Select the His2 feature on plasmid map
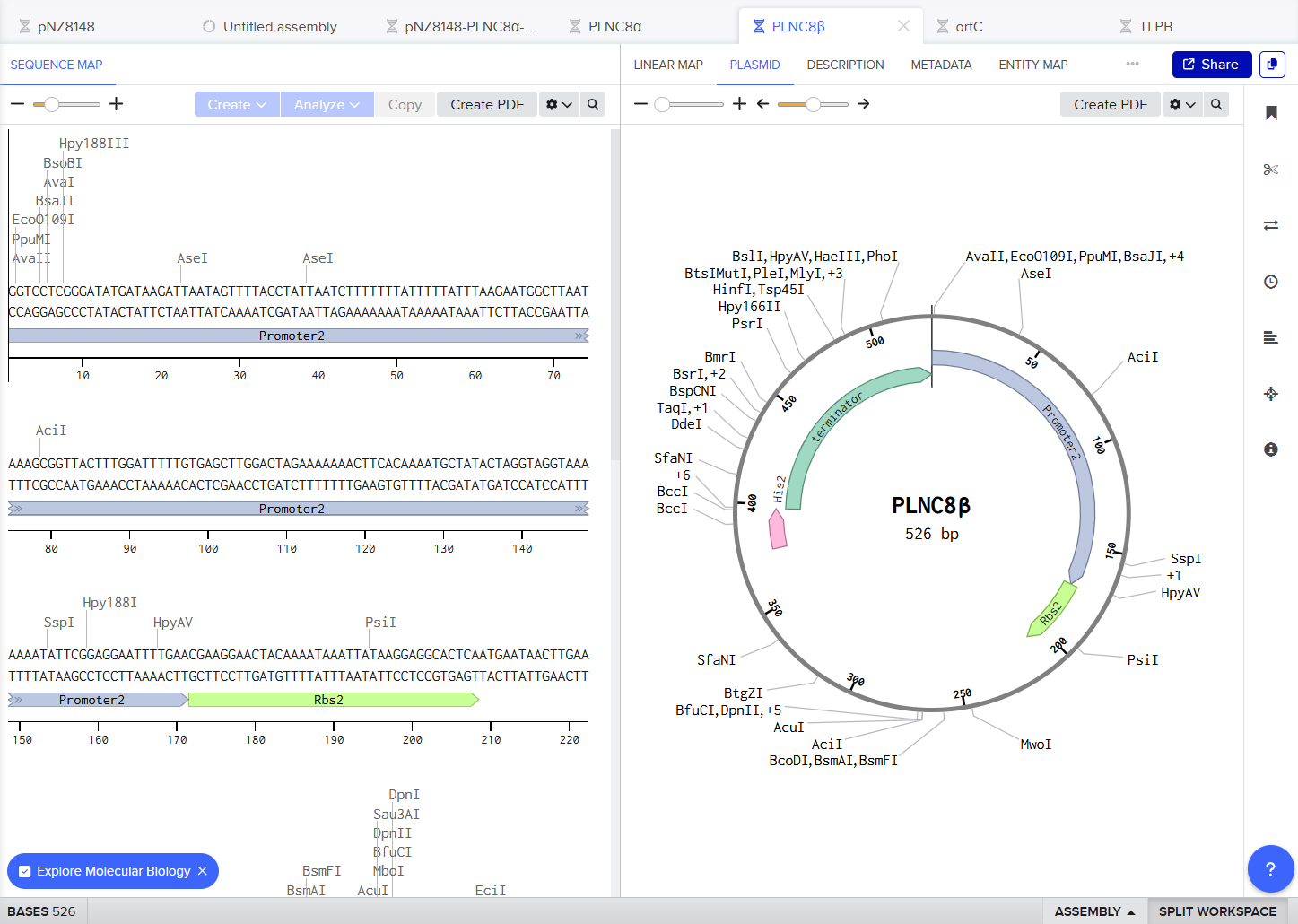 coord(778,529)
